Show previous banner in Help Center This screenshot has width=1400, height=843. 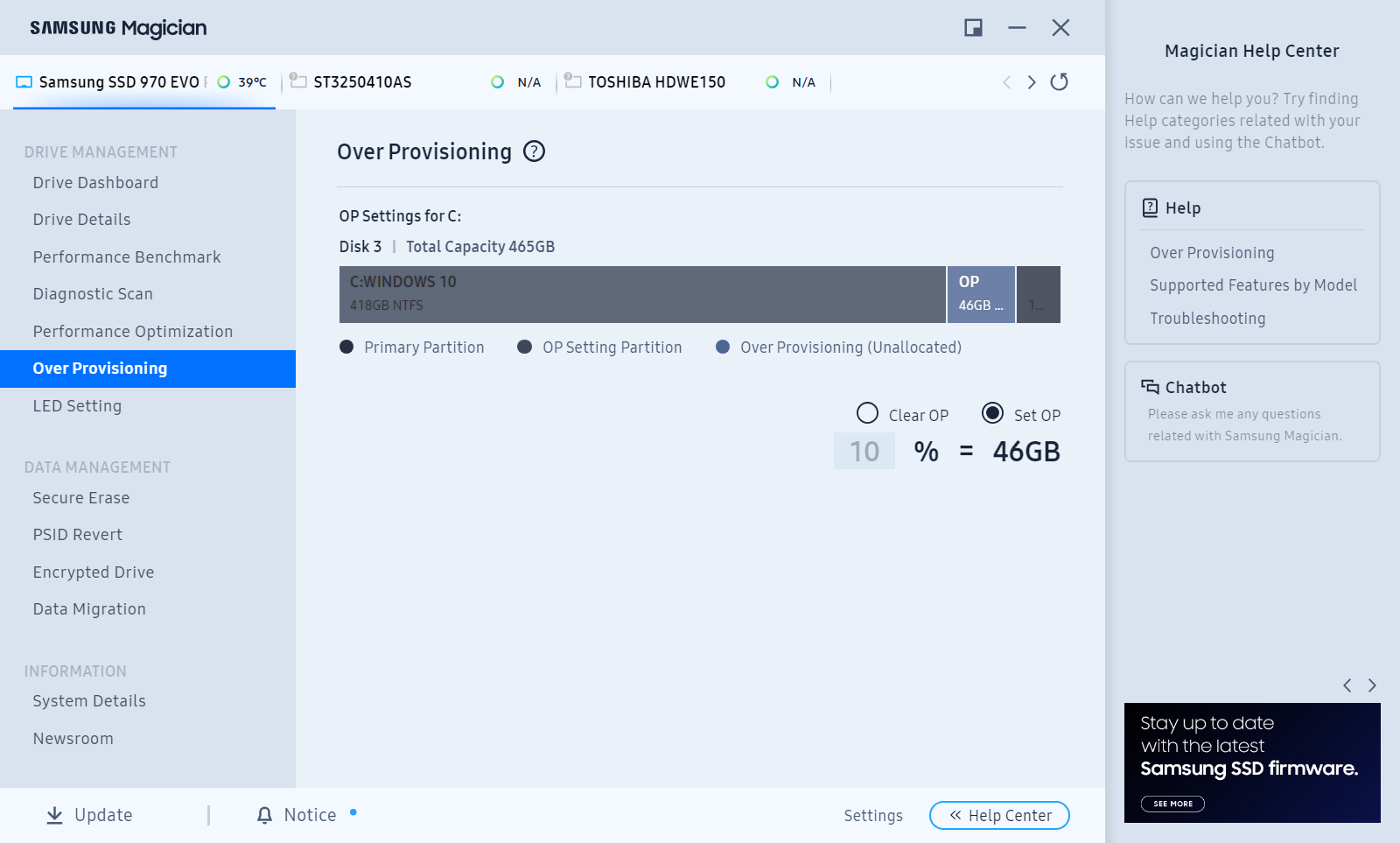[1347, 685]
